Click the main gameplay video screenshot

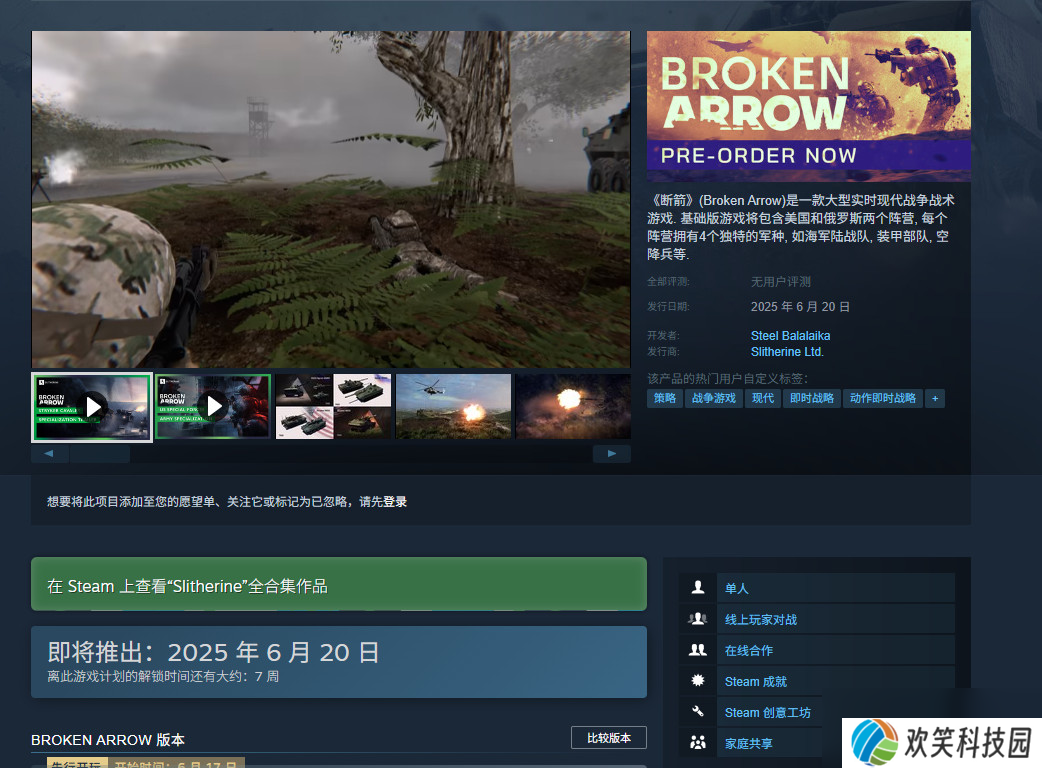point(331,199)
